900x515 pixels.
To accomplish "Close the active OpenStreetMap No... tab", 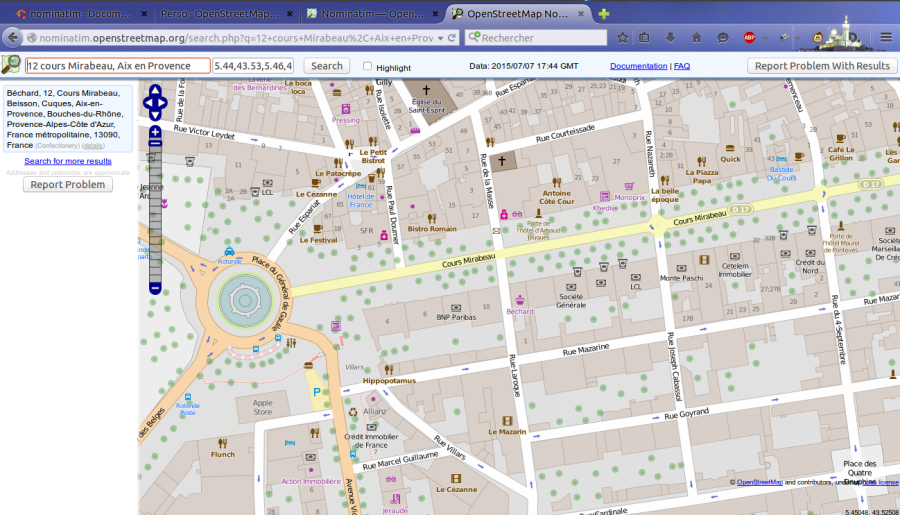I will [x=581, y=14].
